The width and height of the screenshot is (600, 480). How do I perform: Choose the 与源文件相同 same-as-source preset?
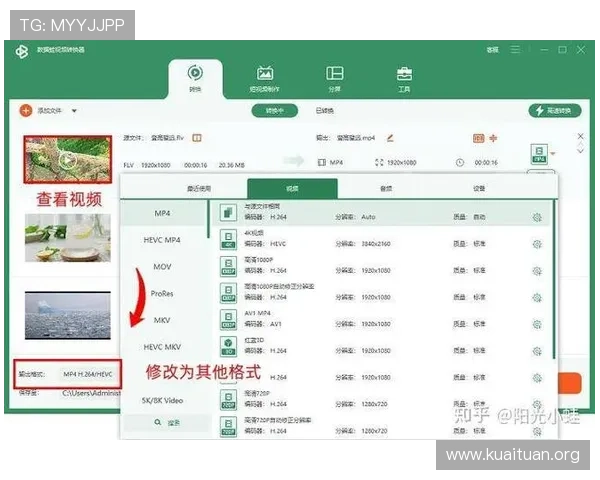click(x=381, y=212)
